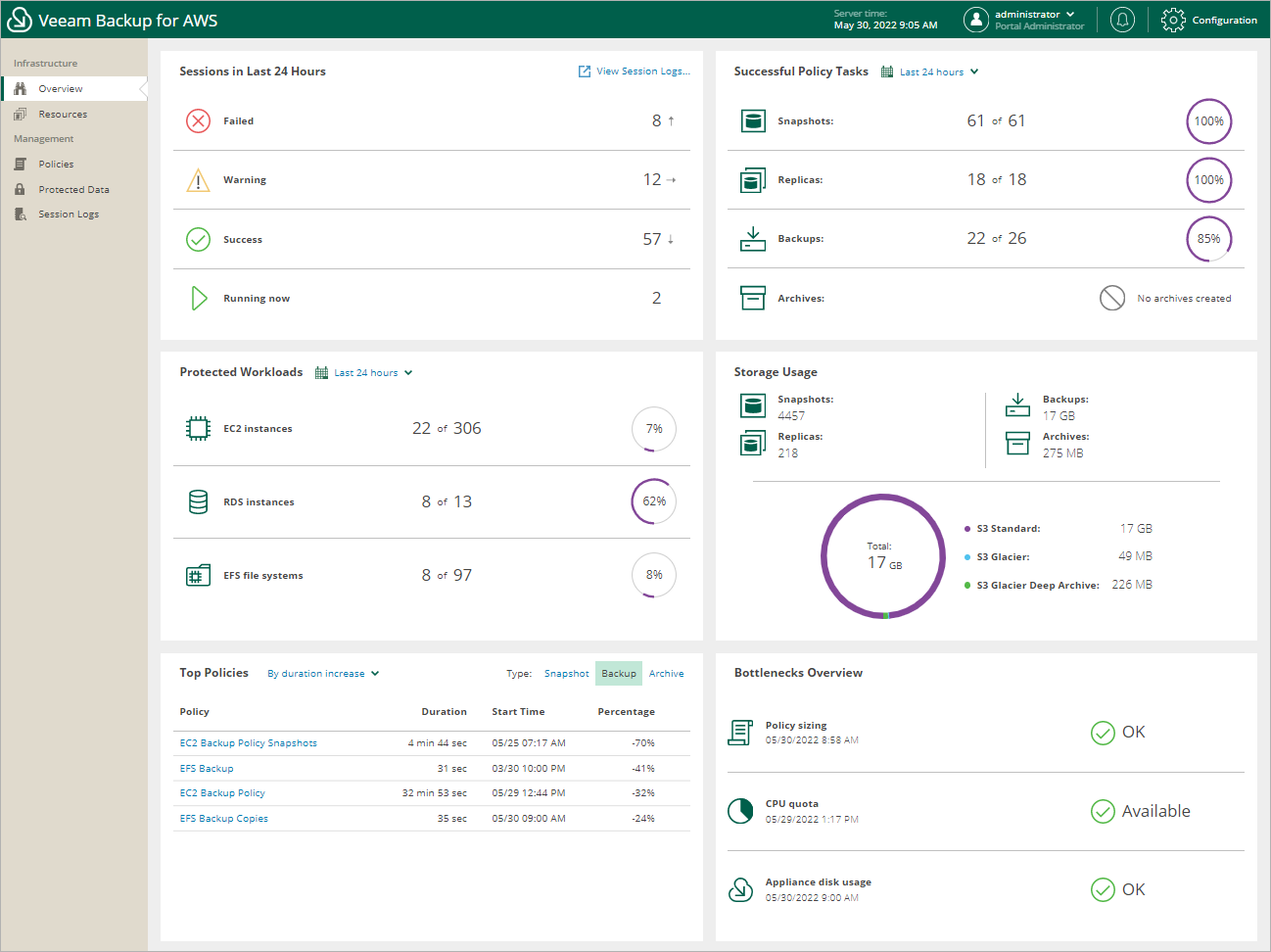
Task: Click the Backups download icon under Storage Usage
Action: (x=1017, y=405)
